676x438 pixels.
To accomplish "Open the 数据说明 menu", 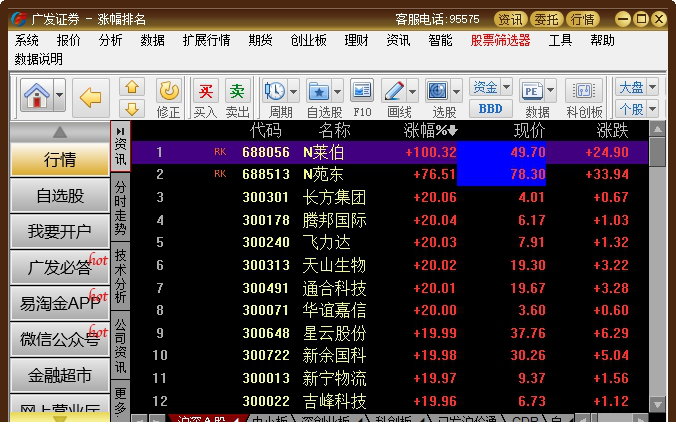I will pyautogui.click(x=38, y=59).
